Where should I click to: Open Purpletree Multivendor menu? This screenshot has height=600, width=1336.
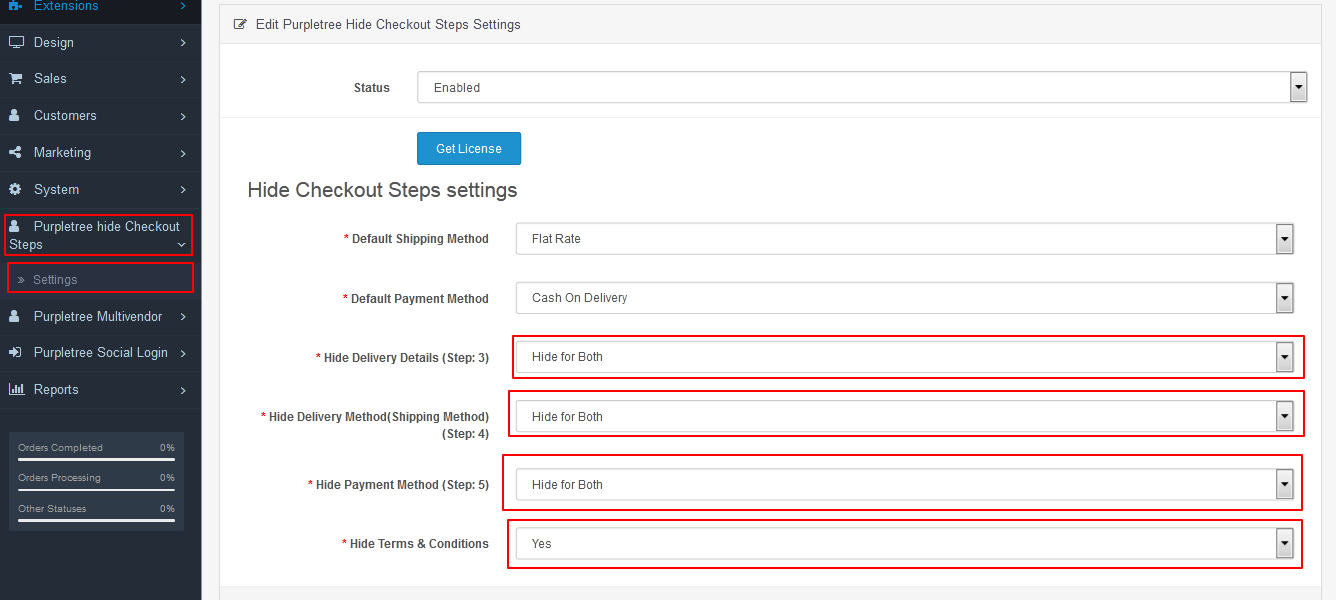100,317
